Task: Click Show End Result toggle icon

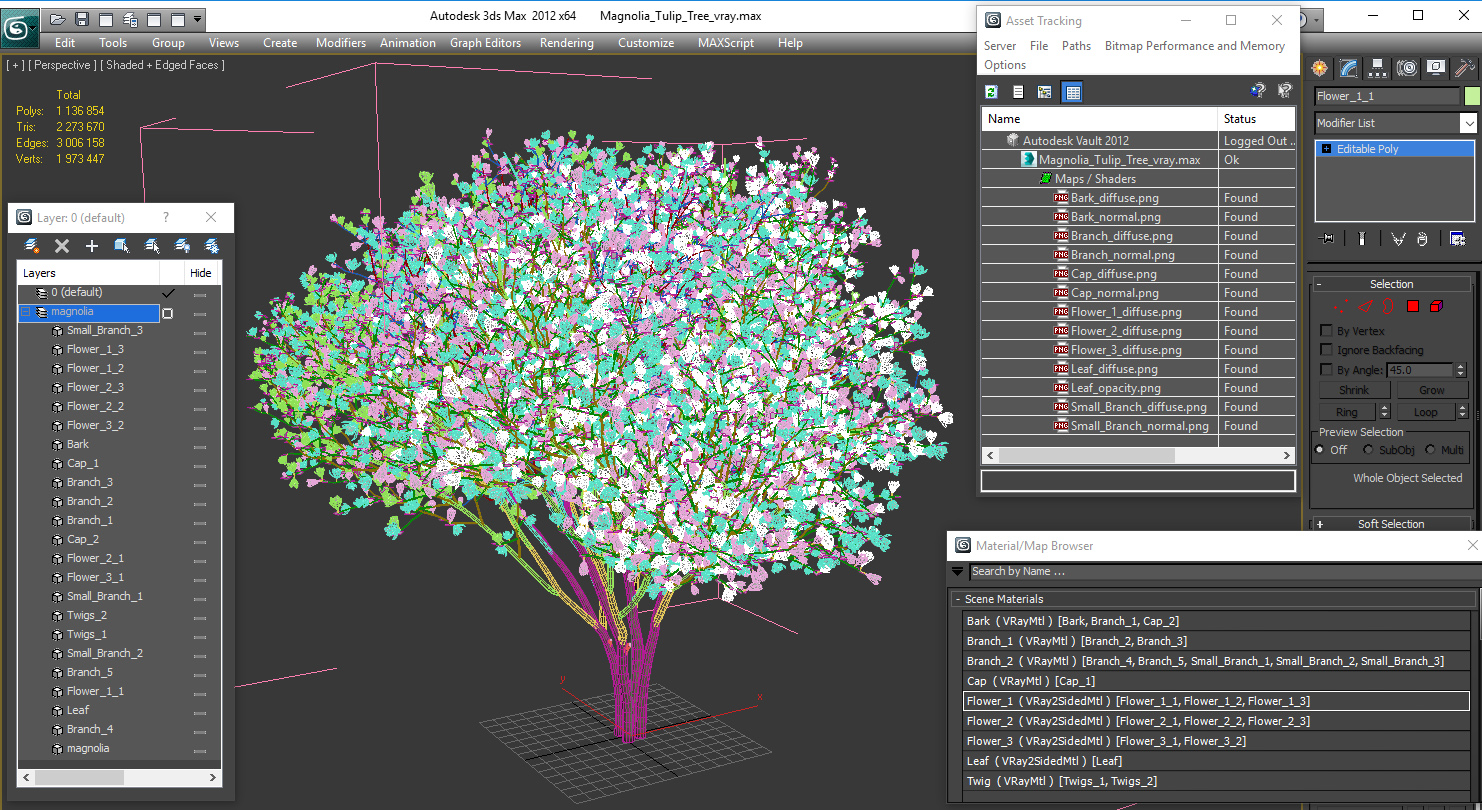Action: coord(1361,238)
